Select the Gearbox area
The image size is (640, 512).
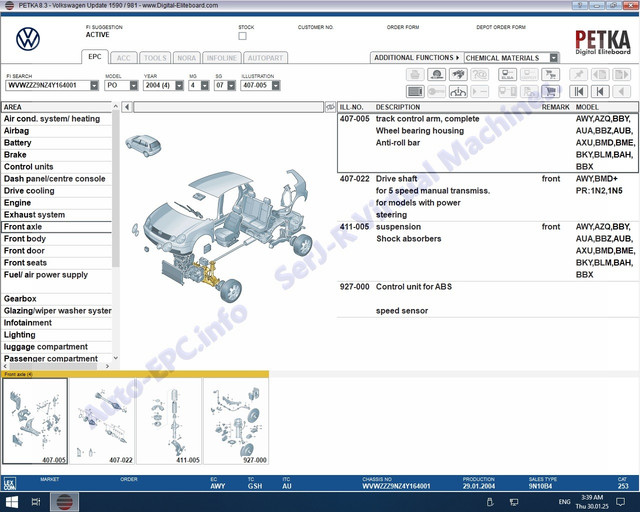tap(57, 299)
